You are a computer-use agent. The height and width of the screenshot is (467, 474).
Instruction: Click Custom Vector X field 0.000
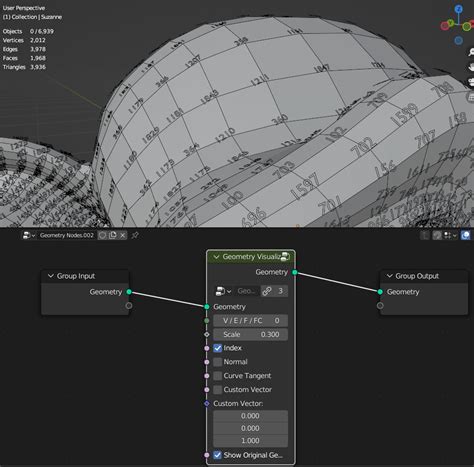coord(250,416)
